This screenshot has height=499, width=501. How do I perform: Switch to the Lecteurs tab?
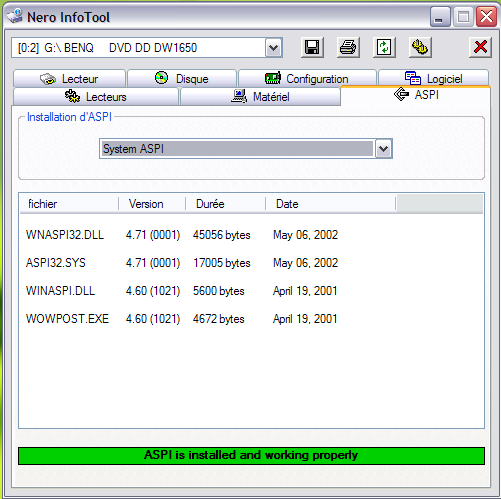click(x=96, y=97)
